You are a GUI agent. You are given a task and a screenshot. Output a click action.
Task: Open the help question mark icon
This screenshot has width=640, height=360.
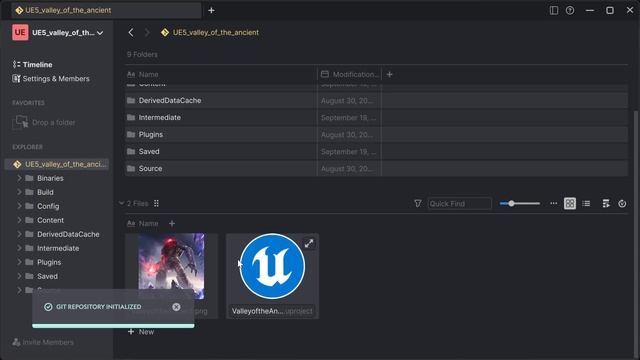570,10
